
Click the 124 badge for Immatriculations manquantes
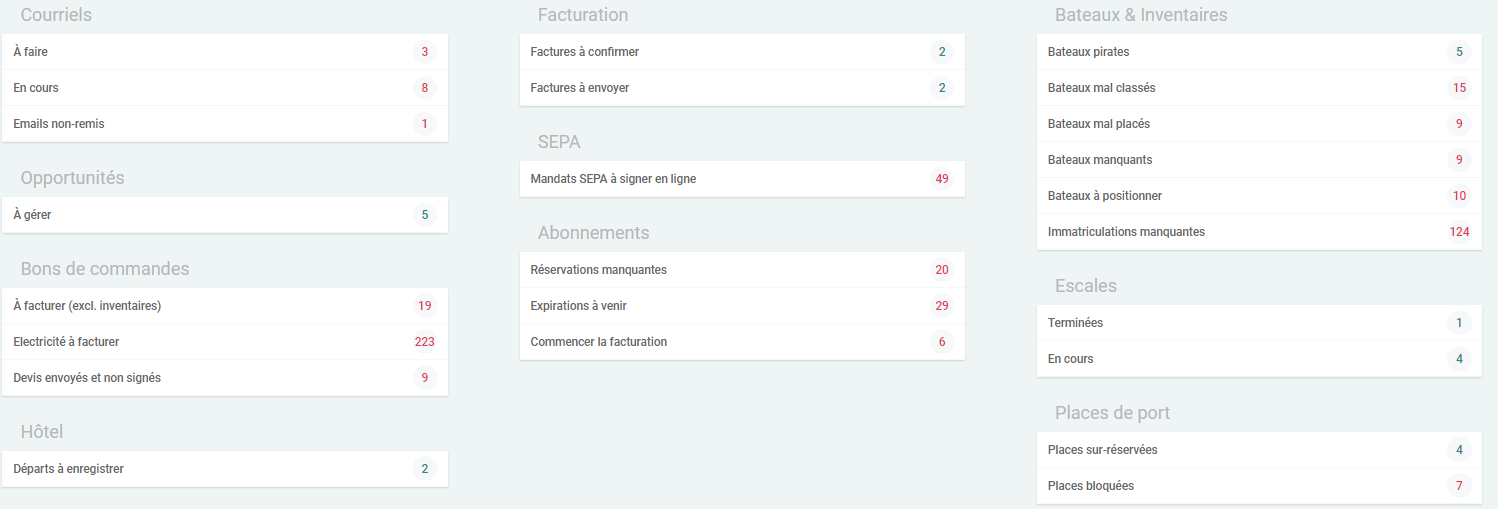coord(1459,232)
